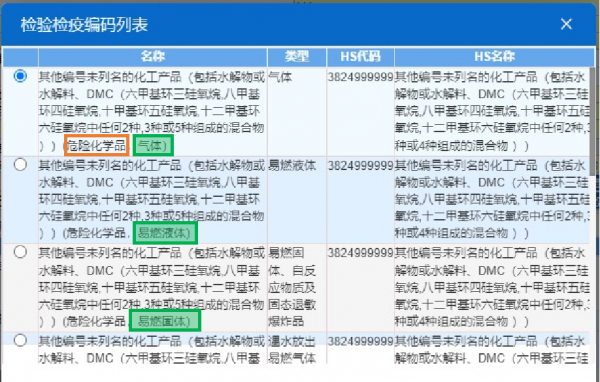This screenshot has width=600, height=382.
Task: Select the radio button for 气体 row
Action: point(20,76)
